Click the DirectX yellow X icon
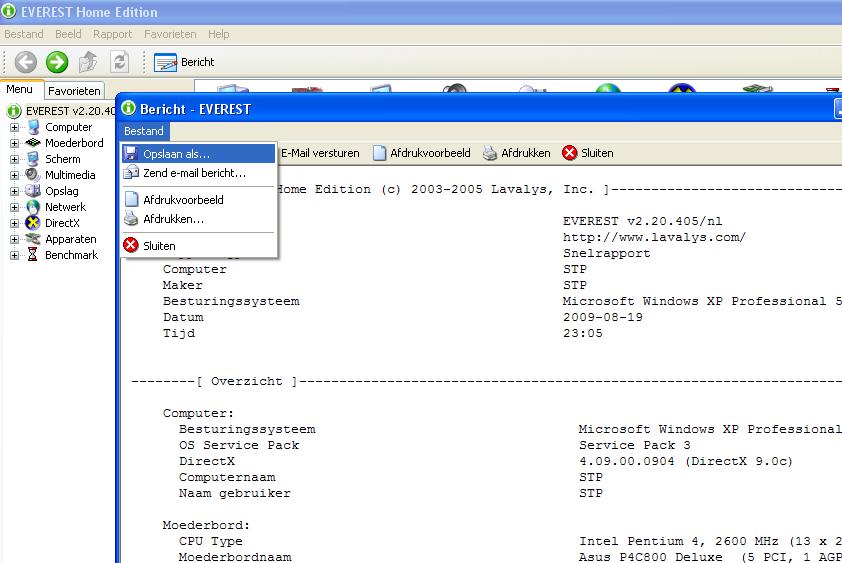 point(33,223)
